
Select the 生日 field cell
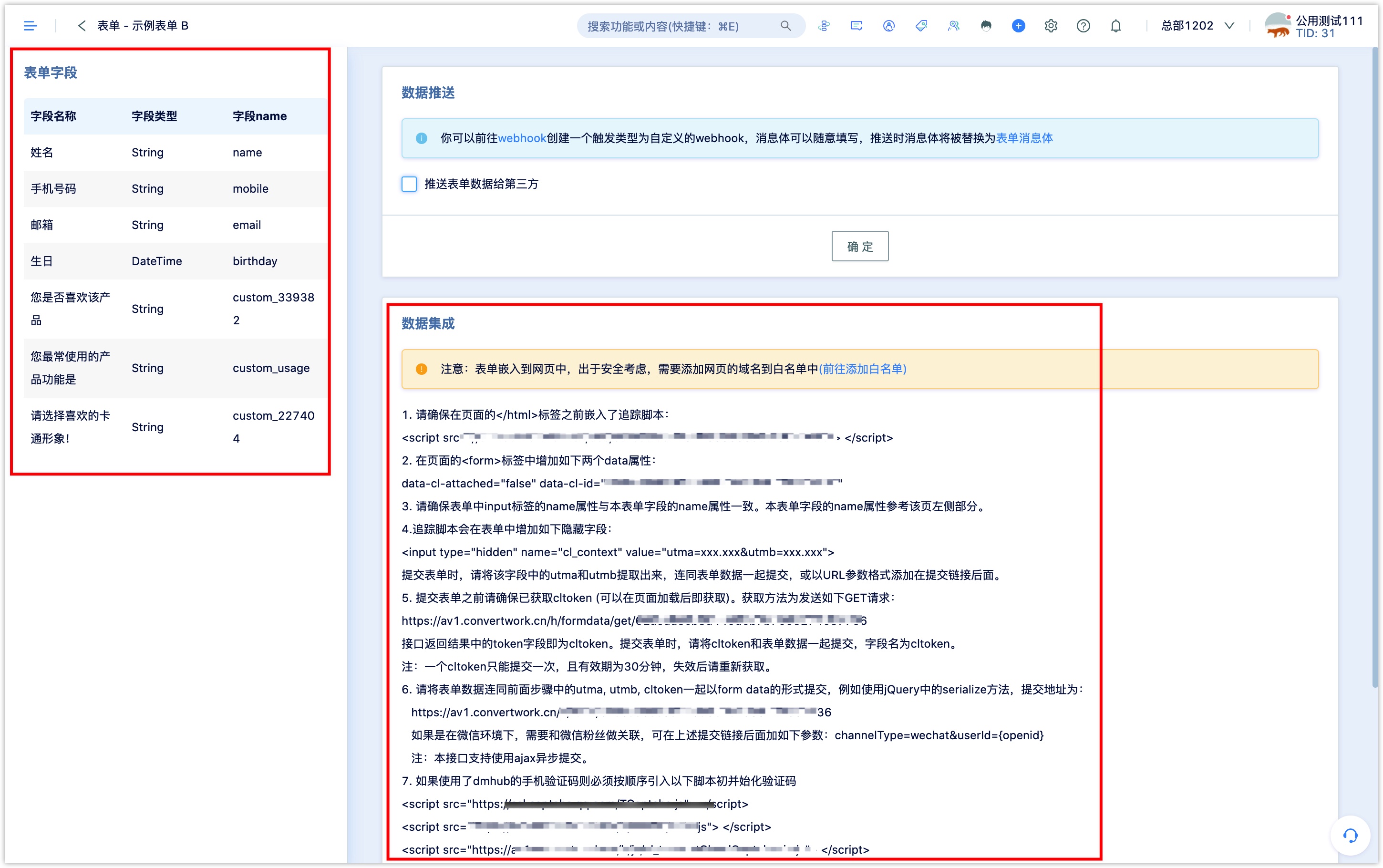[42, 261]
